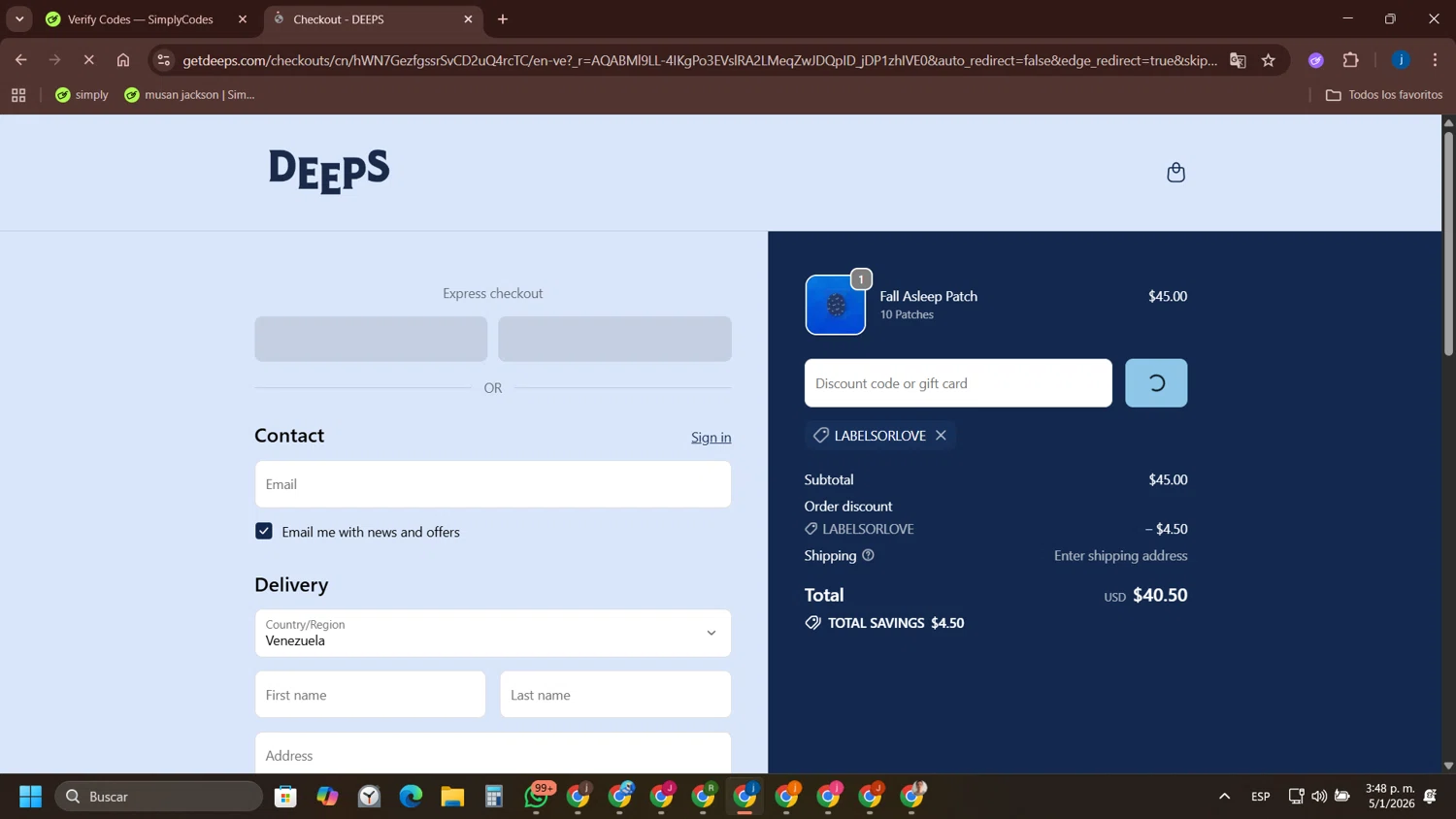Open the Todos los favoritos folder
Image resolution: width=1456 pixels, height=819 pixels.
pyautogui.click(x=1384, y=95)
